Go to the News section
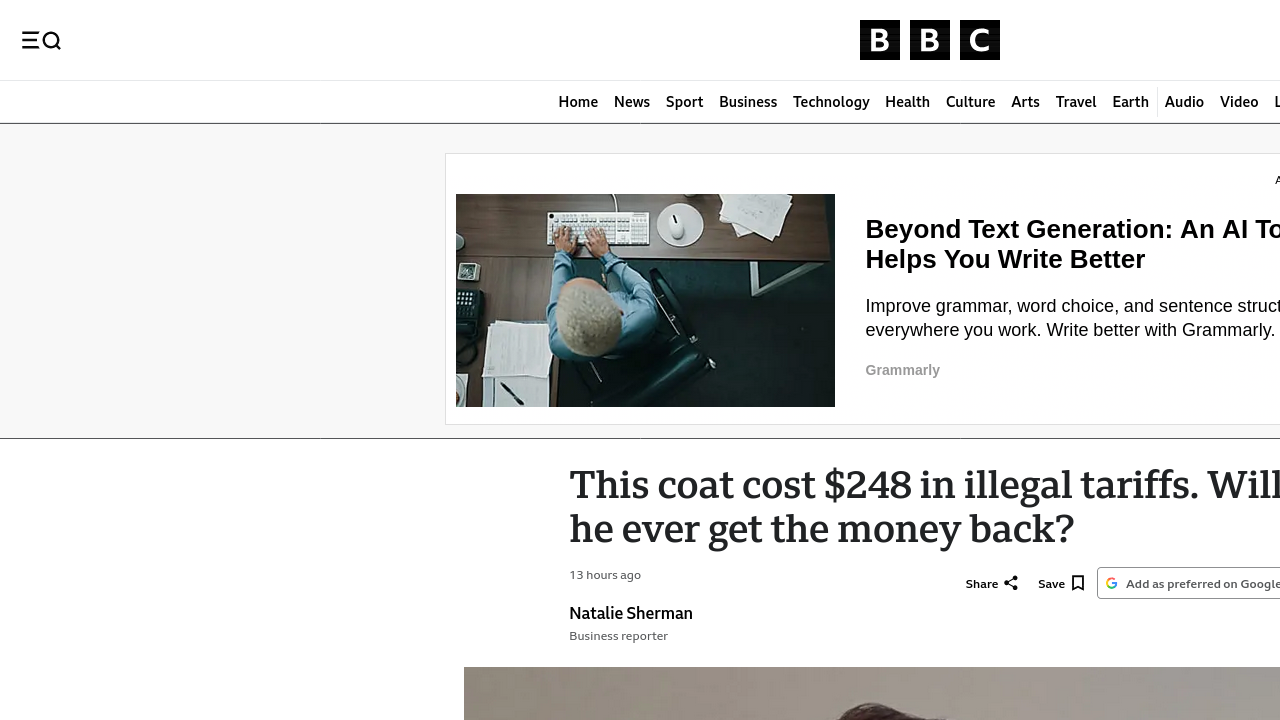 [x=632, y=102]
